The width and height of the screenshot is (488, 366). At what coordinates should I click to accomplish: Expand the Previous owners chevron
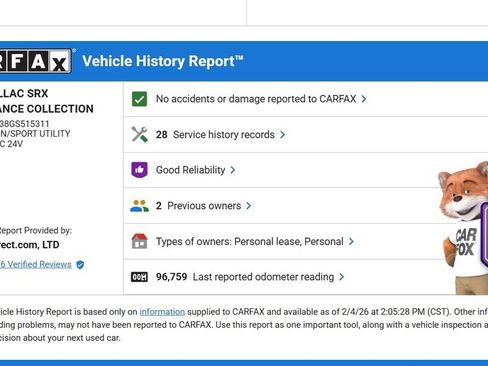tap(249, 206)
